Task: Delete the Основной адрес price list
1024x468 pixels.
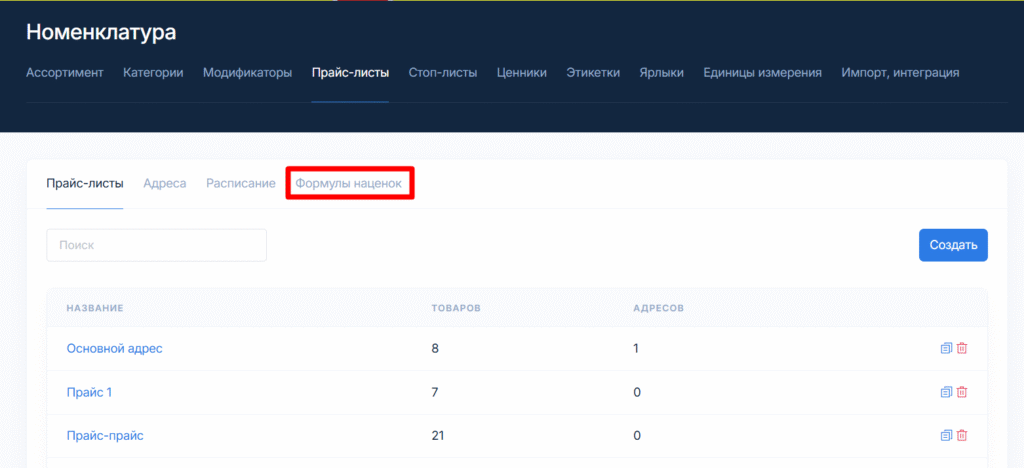Action: click(962, 348)
